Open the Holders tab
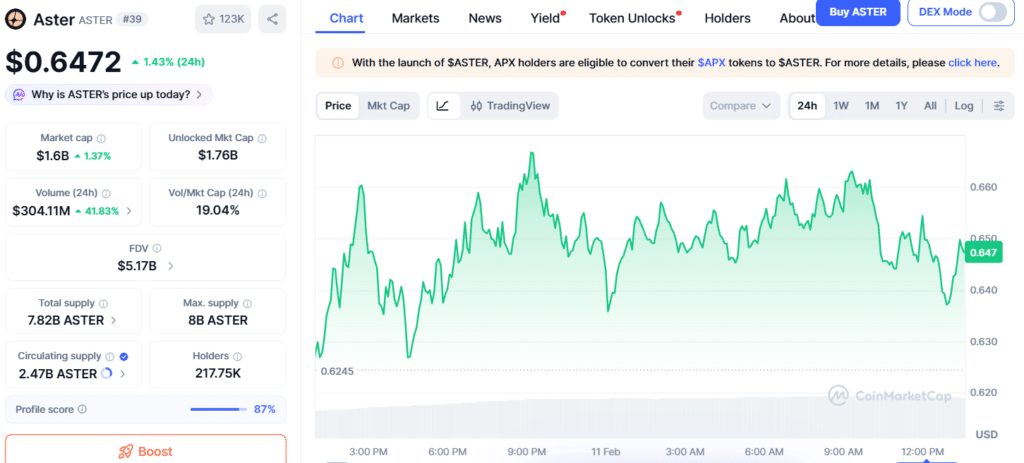Image resolution: width=1024 pixels, height=463 pixels. click(x=728, y=18)
